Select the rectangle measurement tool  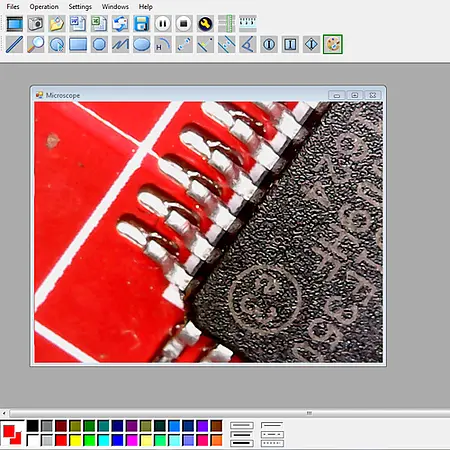point(78,44)
